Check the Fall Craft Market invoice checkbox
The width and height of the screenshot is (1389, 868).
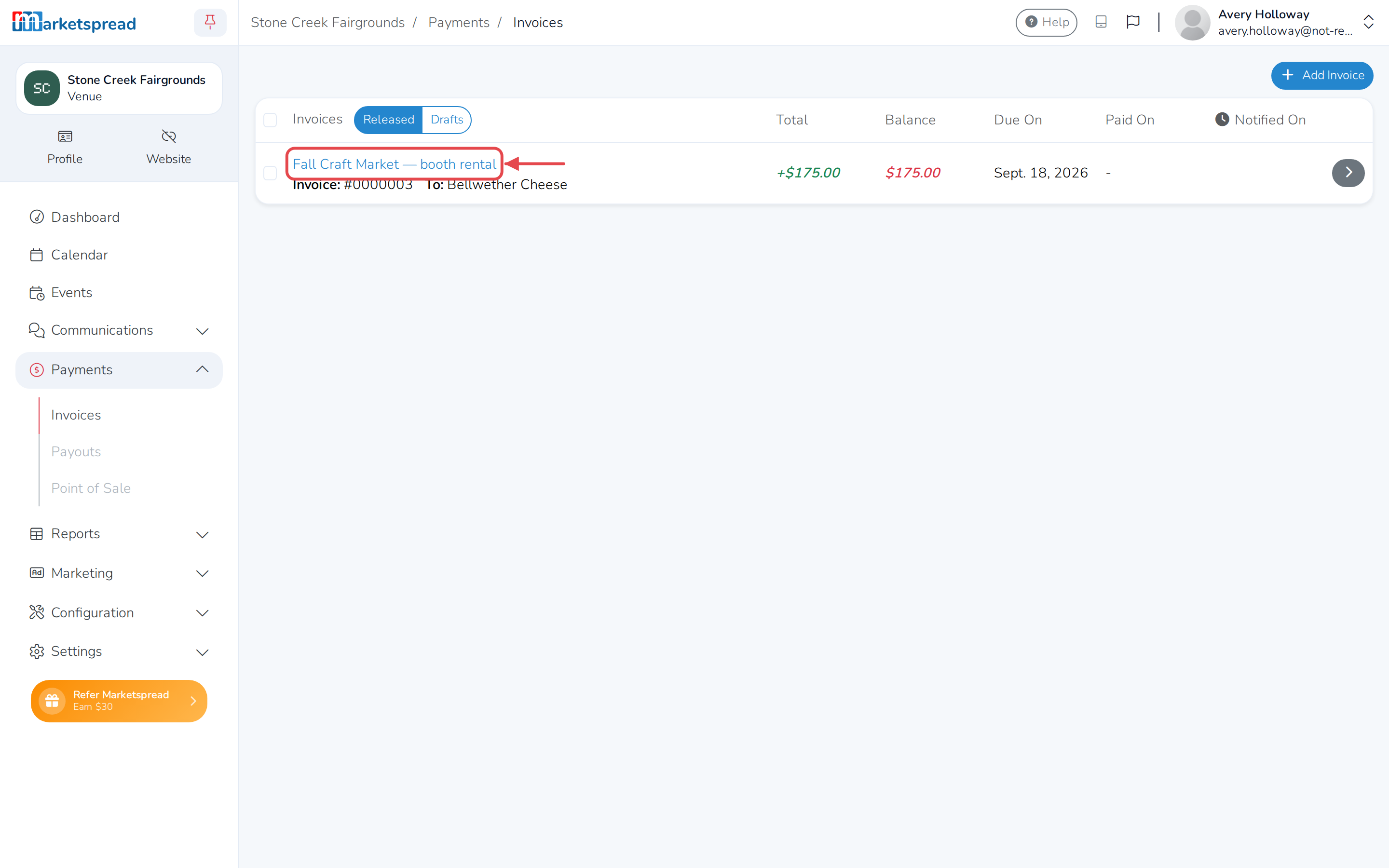point(270,173)
